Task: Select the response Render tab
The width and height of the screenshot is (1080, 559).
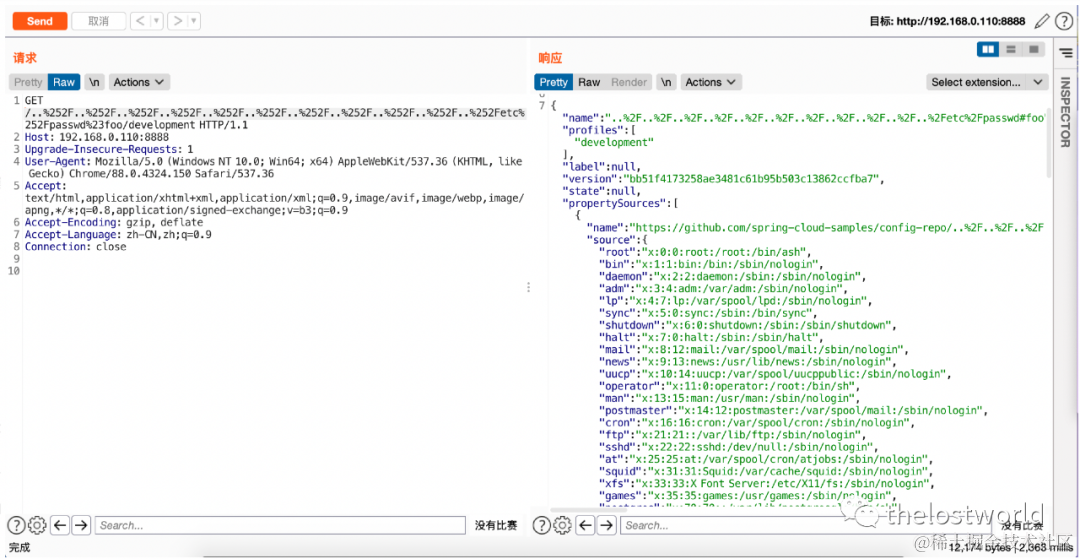Action: 629,82
